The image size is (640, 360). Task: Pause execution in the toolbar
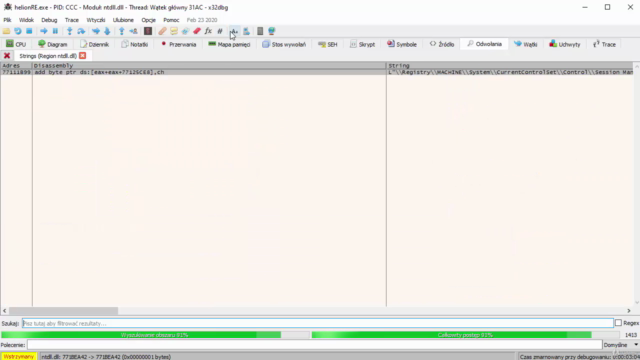[55, 31]
